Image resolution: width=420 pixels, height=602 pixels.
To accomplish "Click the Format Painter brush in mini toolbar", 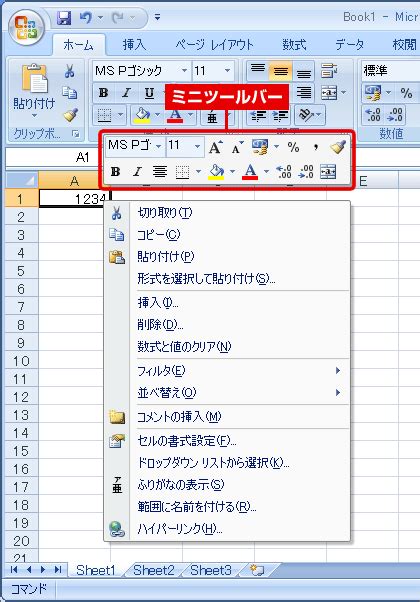I will [338, 147].
